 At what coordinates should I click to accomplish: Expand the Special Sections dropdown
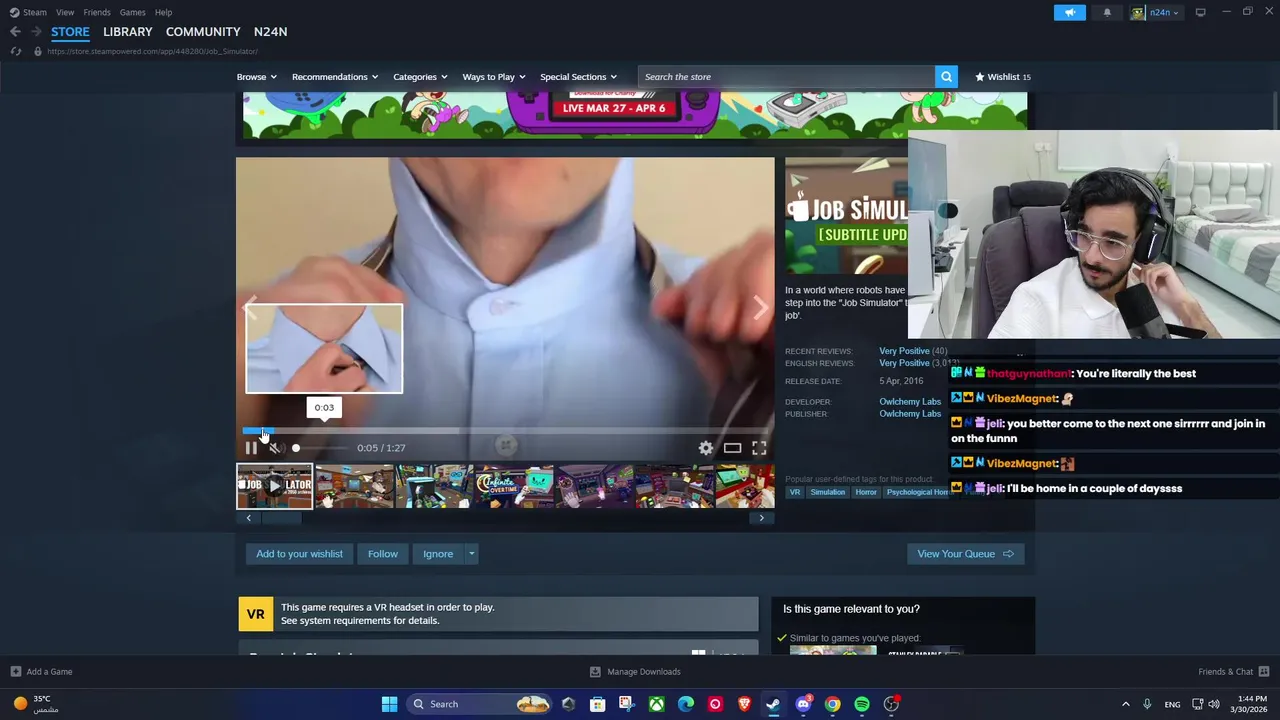(578, 77)
